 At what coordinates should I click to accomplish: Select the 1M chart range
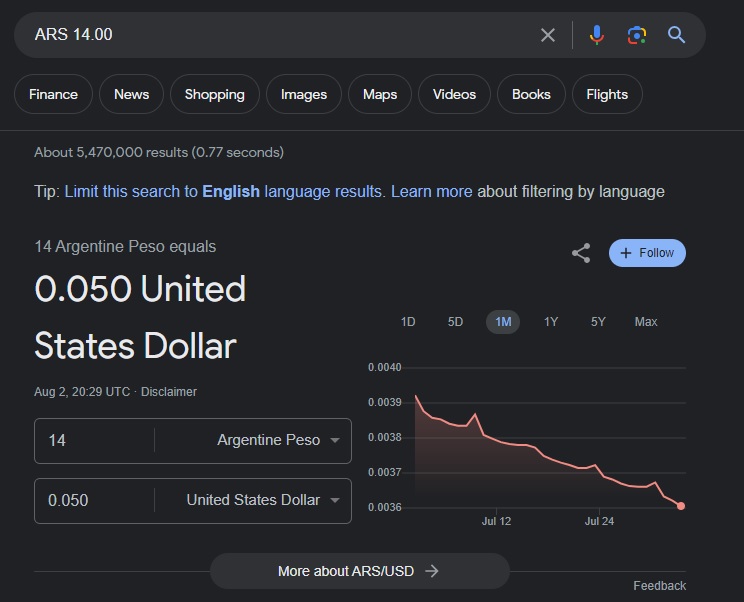pos(503,322)
